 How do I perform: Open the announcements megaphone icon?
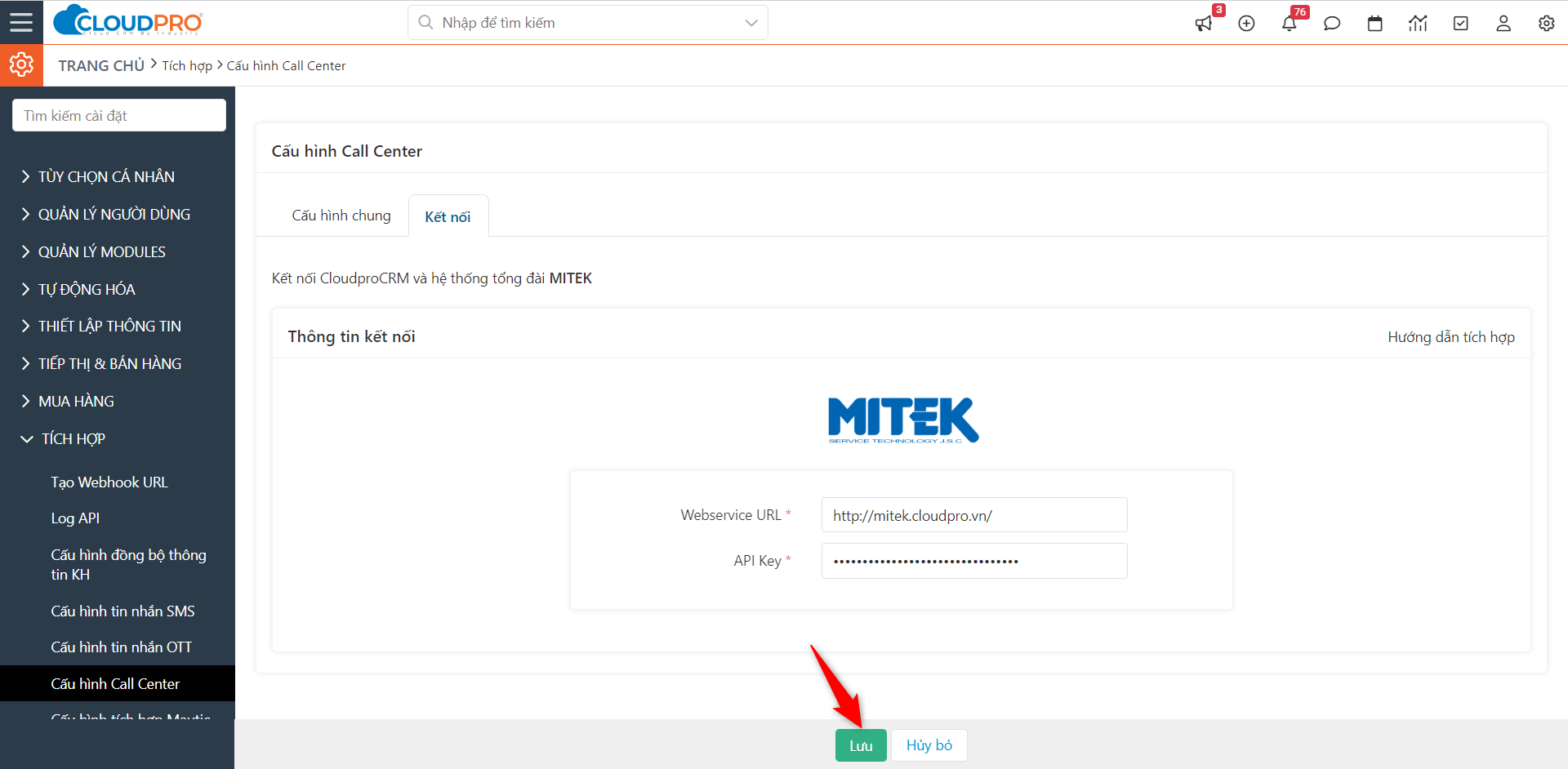pos(1204,24)
